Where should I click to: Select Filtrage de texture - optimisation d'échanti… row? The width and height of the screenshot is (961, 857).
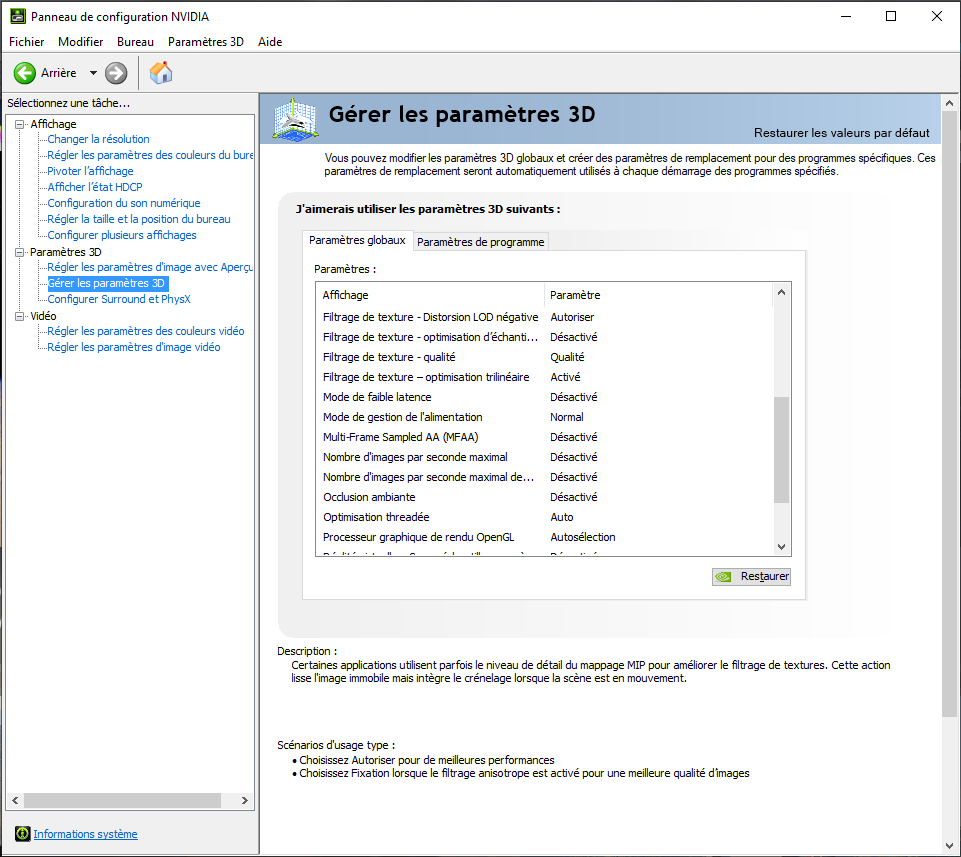click(545, 337)
